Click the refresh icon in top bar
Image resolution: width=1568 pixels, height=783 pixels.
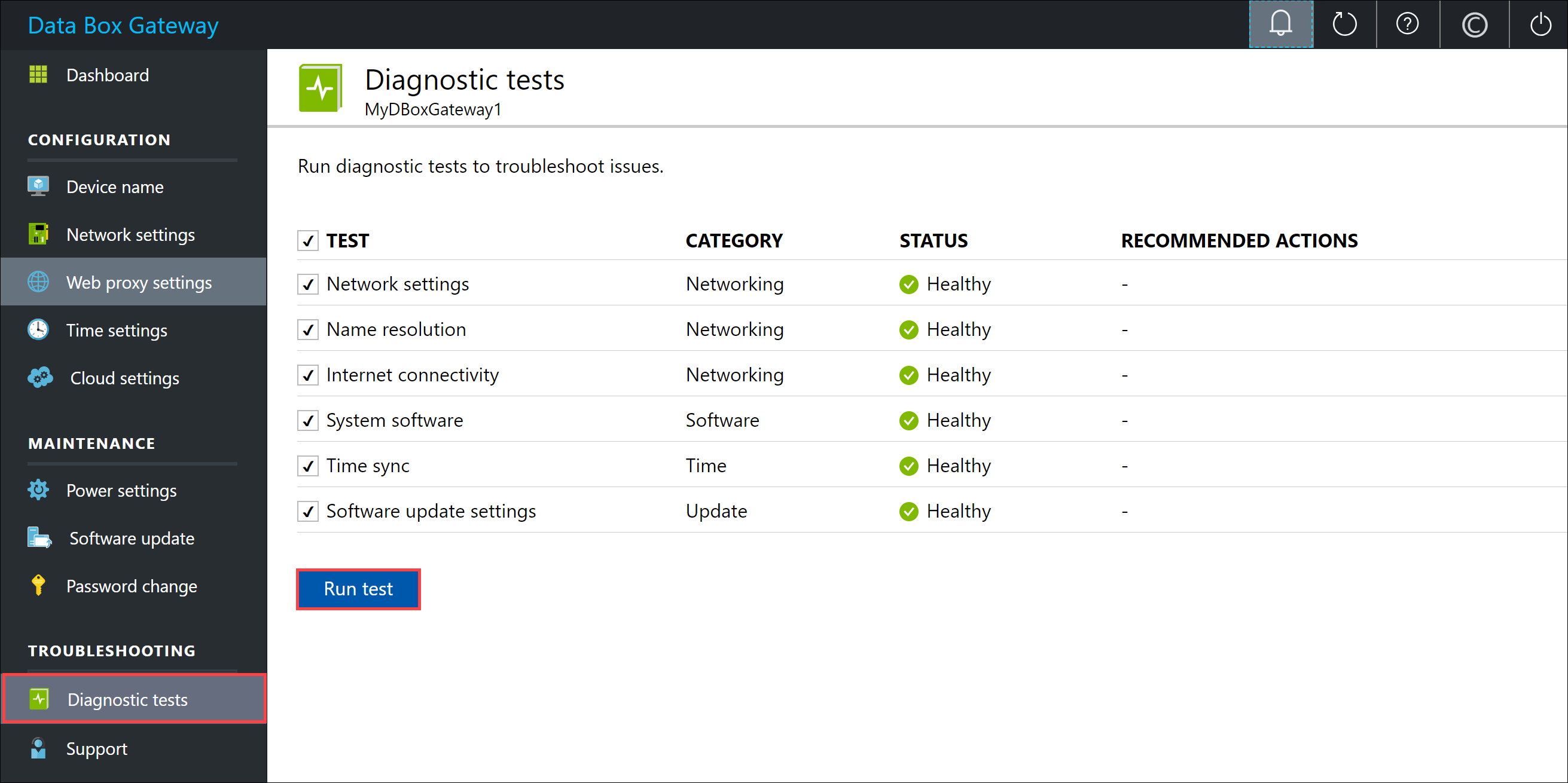pyautogui.click(x=1344, y=25)
